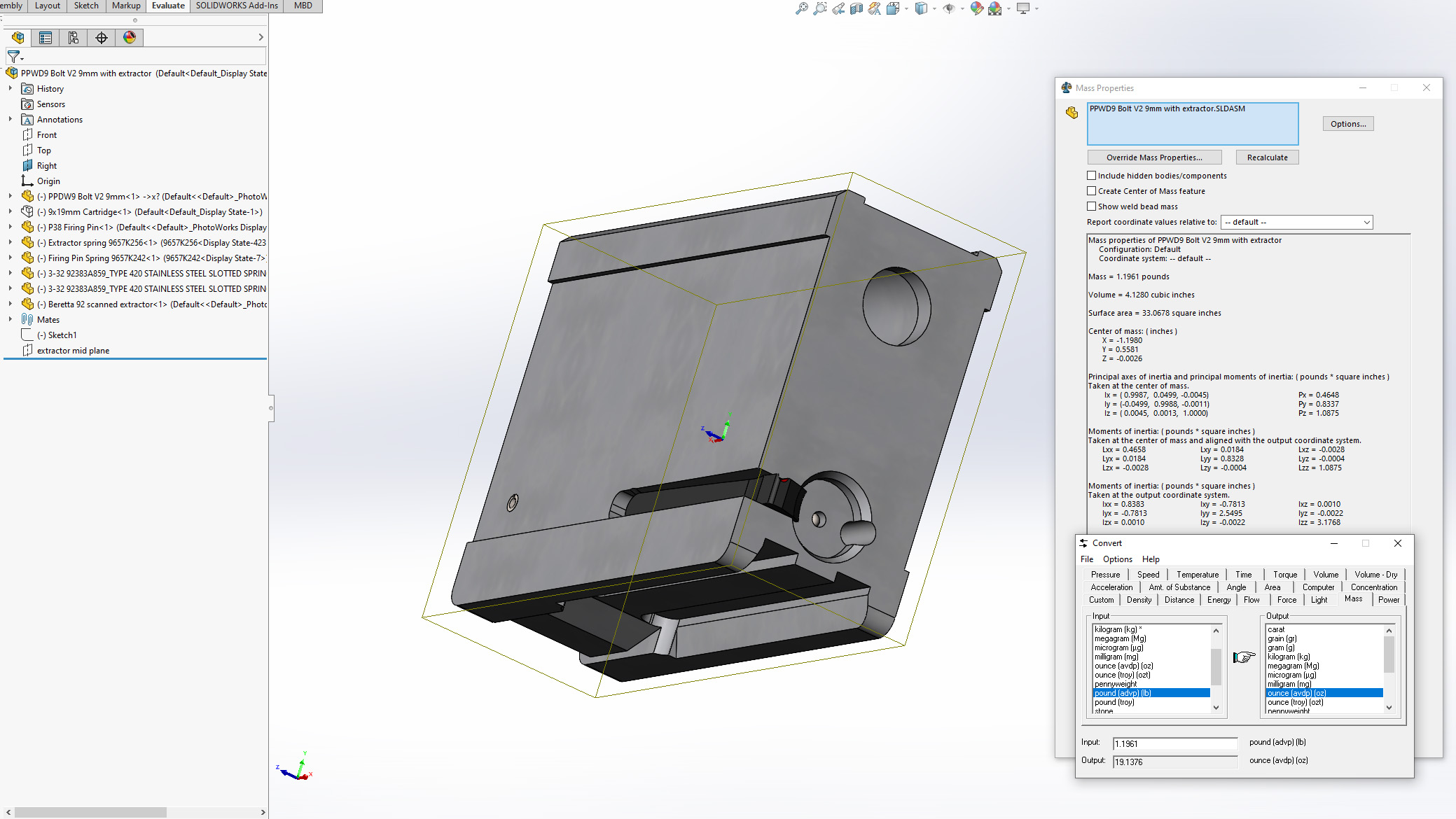The height and width of the screenshot is (819, 1456).
Task: Check Create Center of Mass feature
Action: [x=1091, y=191]
